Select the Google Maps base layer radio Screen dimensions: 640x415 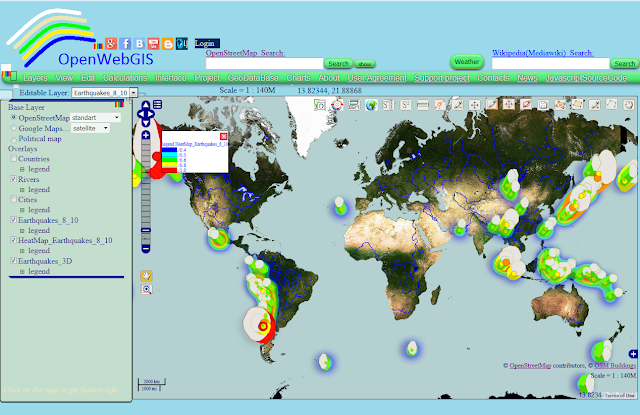coord(13,128)
